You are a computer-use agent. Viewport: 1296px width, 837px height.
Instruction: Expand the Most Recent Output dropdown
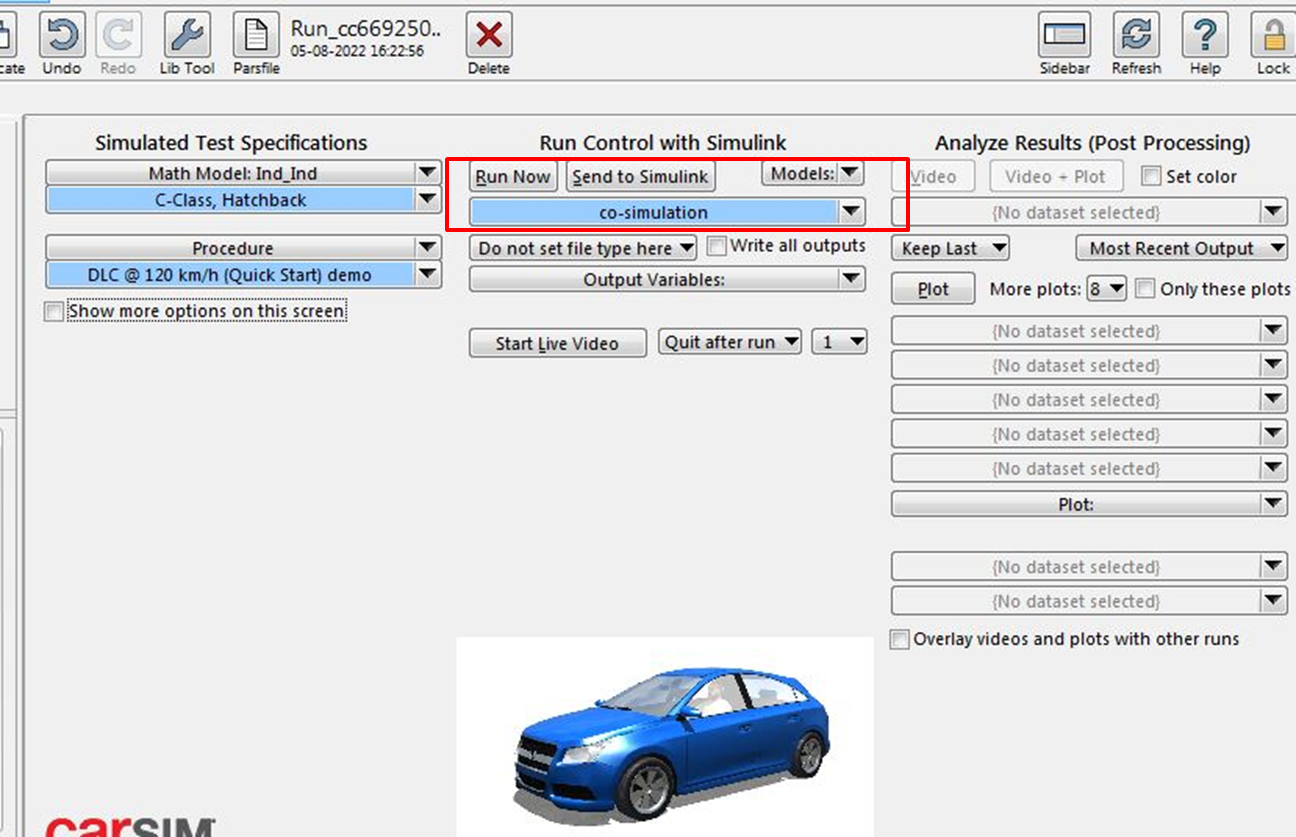pyautogui.click(x=1182, y=248)
